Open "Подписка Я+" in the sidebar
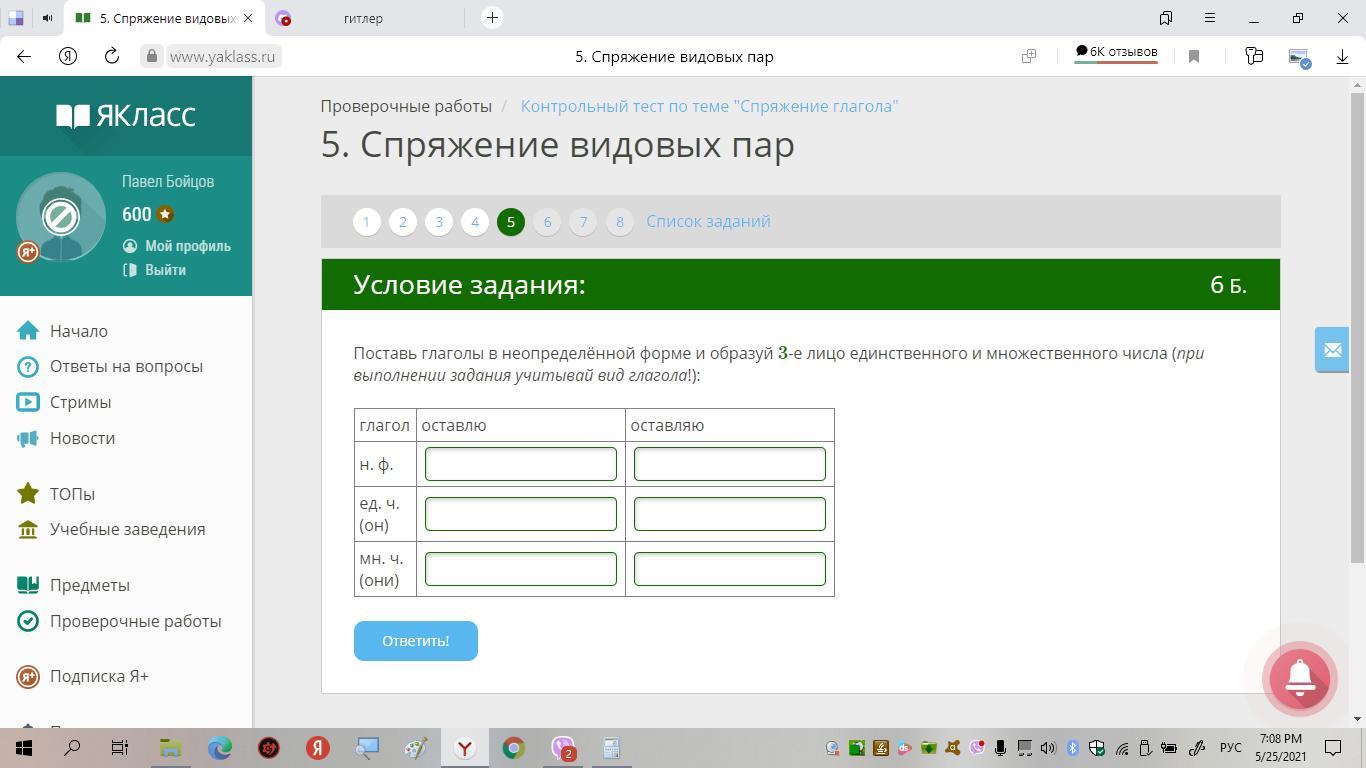 [99, 676]
